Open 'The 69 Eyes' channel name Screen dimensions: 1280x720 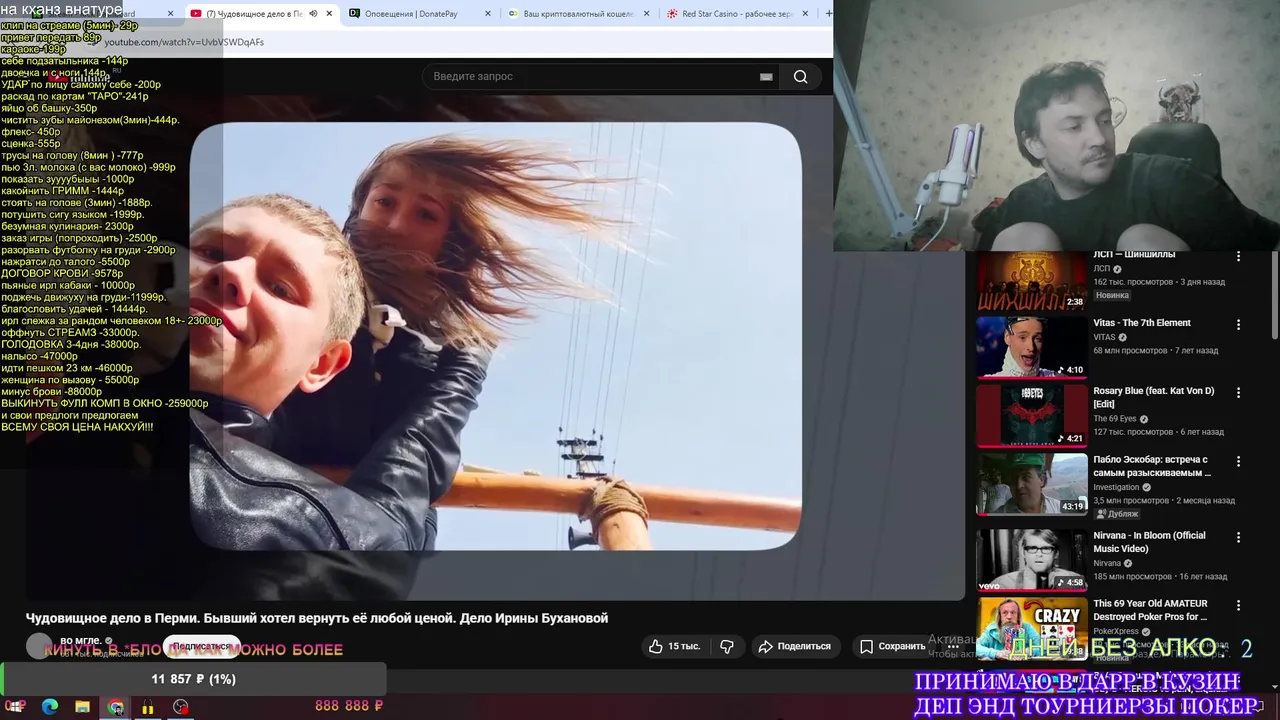[x=1115, y=419]
